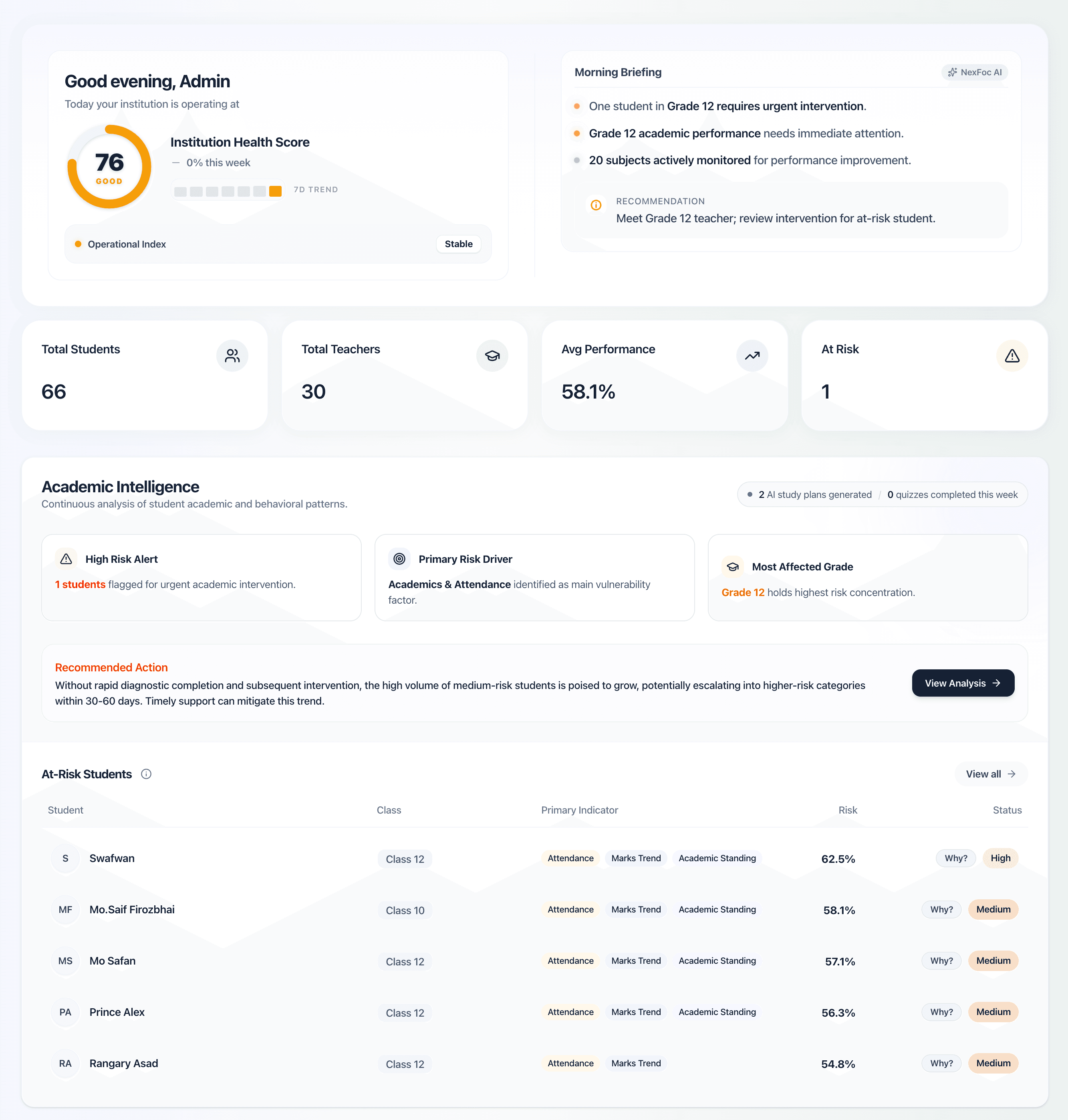The width and height of the screenshot is (1068, 1120).
Task: Select the Total Teachers value 30
Action: (x=314, y=391)
